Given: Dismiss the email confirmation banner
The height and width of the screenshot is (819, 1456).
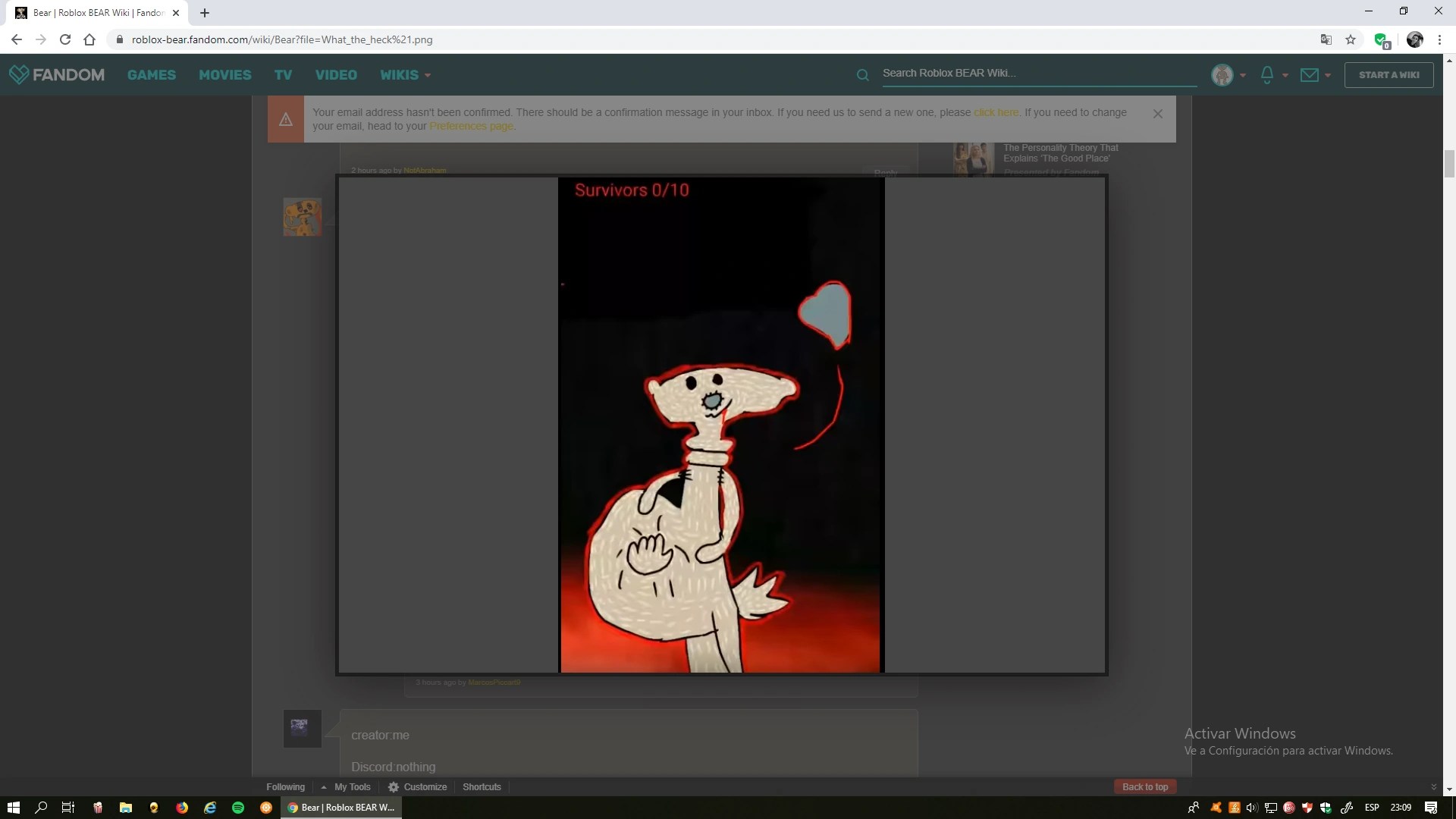Looking at the screenshot, I should [1157, 114].
